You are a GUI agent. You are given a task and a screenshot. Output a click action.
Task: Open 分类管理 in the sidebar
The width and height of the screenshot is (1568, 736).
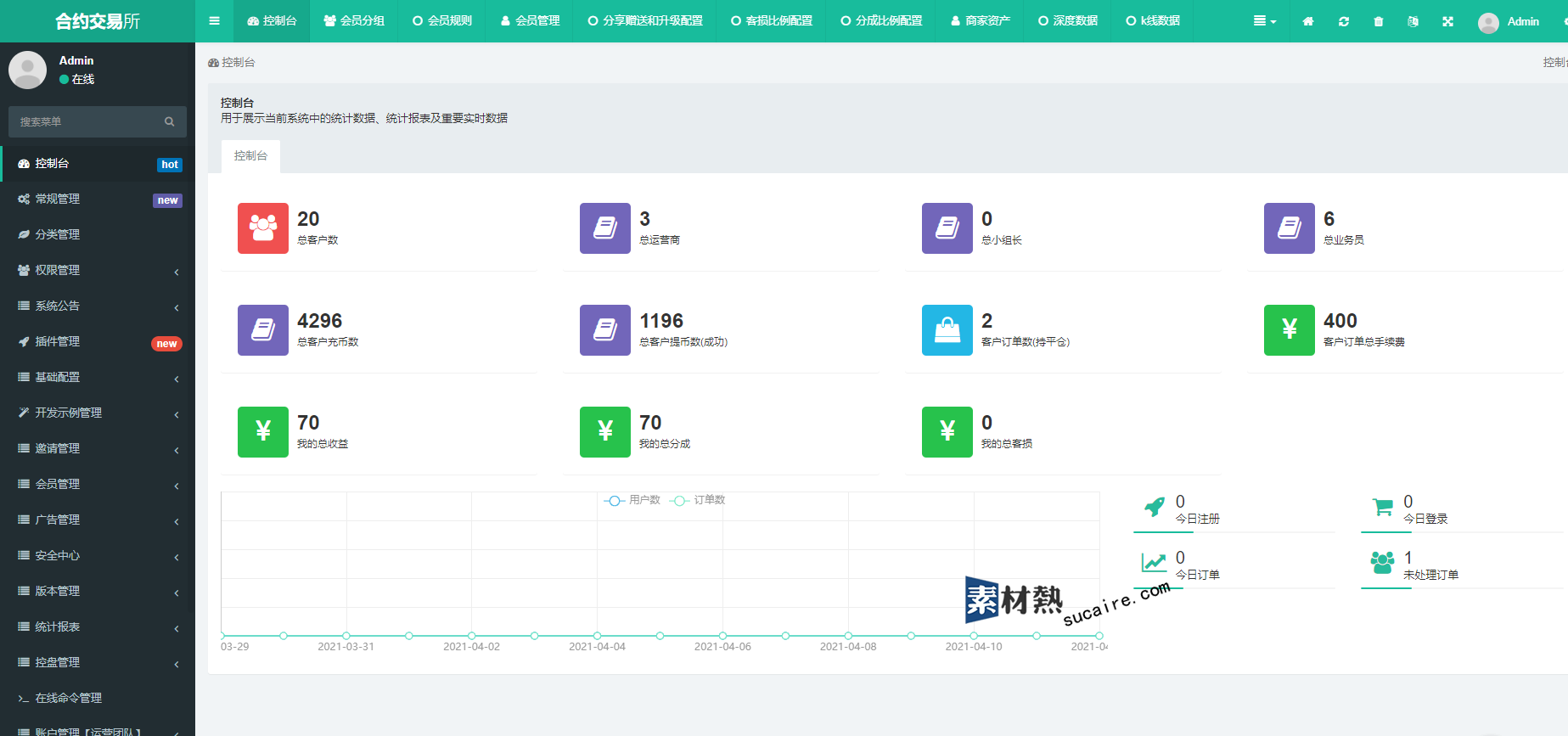[98, 234]
